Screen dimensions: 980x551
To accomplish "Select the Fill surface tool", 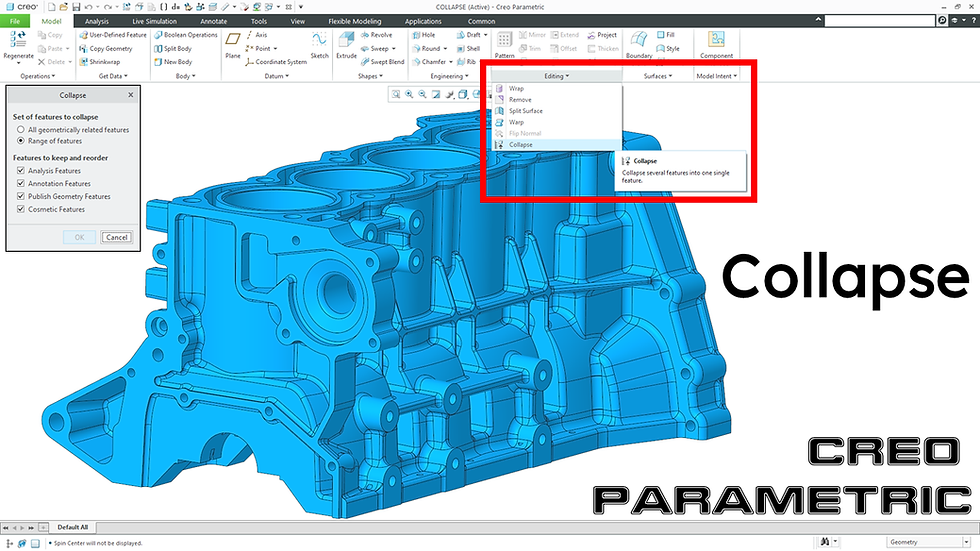I will click(666, 35).
